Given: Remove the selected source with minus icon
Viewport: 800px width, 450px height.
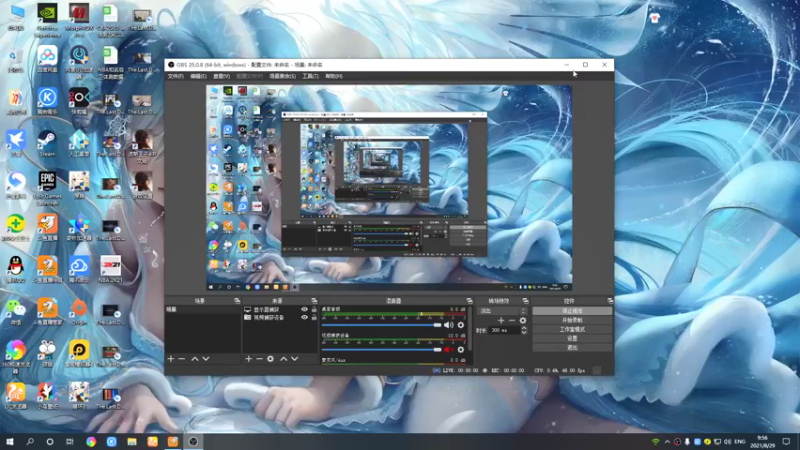Looking at the screenshot, I should pyautogui.click(x=259, y=359).
